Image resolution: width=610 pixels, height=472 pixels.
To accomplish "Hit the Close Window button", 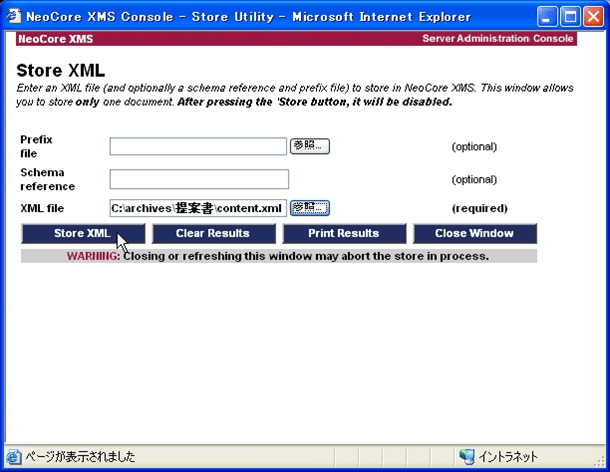I will coord(474,233).
